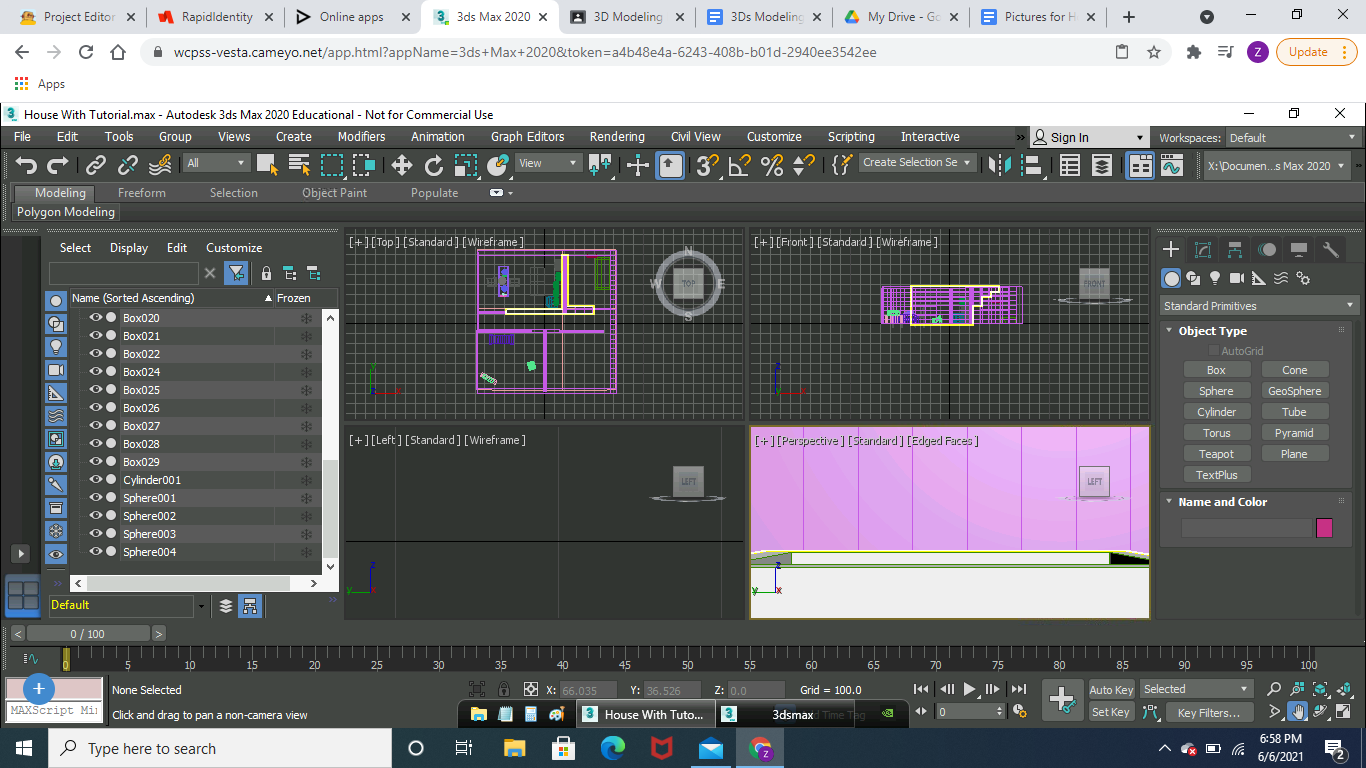The height and width of the screenshot is (768, 1366).
Task: Toggle frozen snowflake for Sphere001
Action: click(306, 498)
